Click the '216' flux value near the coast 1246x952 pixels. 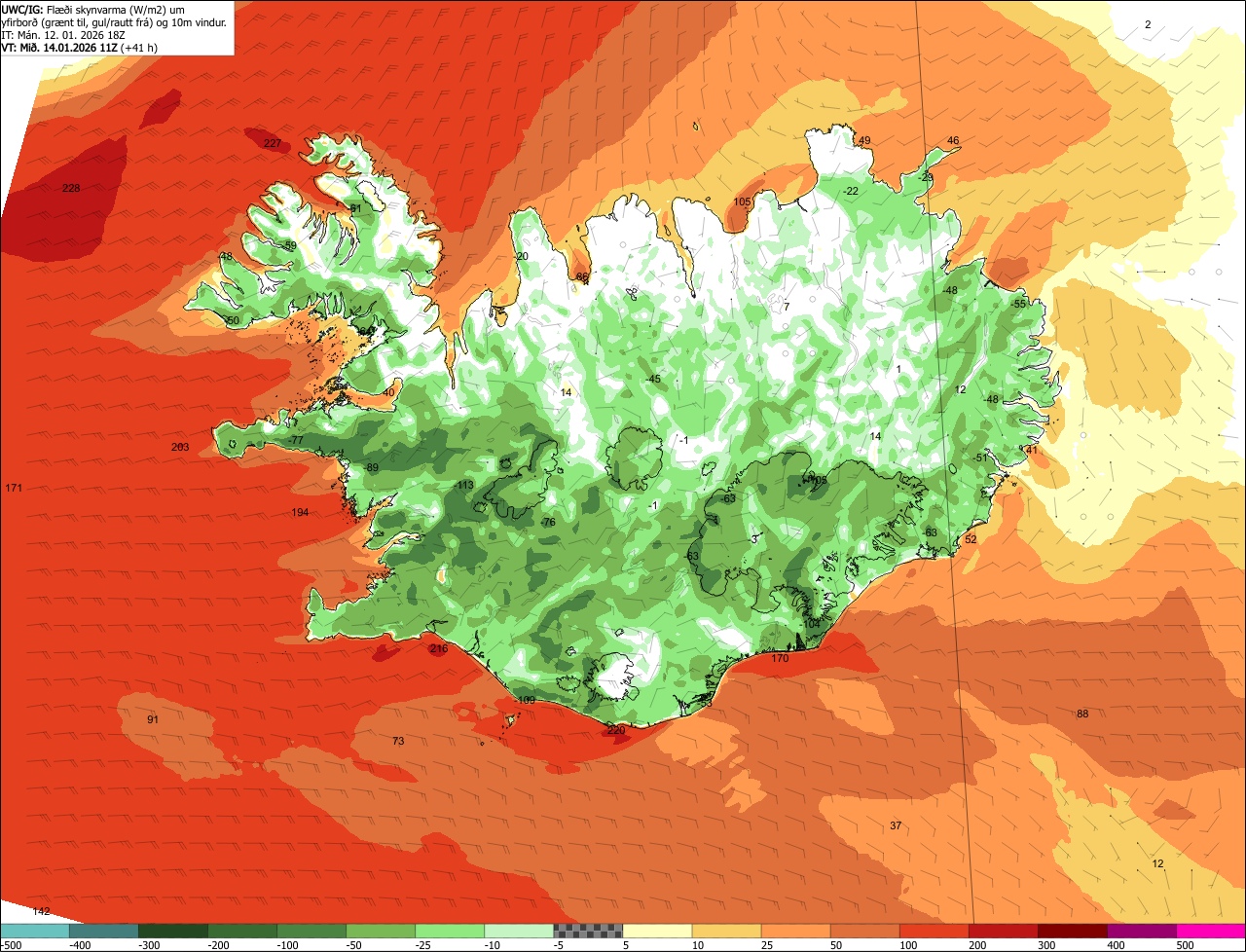pyautogui.click(x=439, y=648)
